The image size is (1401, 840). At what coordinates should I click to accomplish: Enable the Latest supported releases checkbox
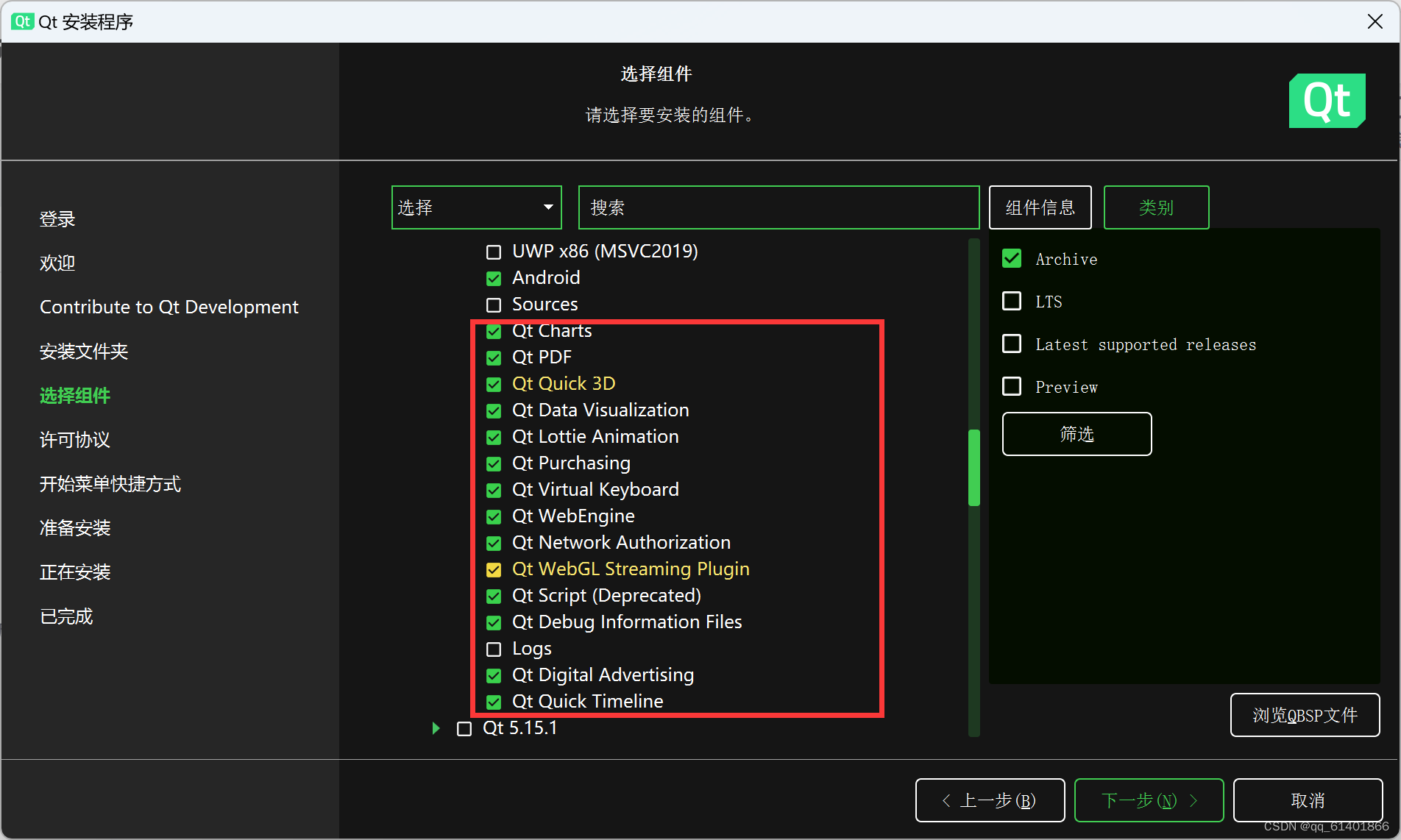pyautogui.click(x=1012, y=344)
